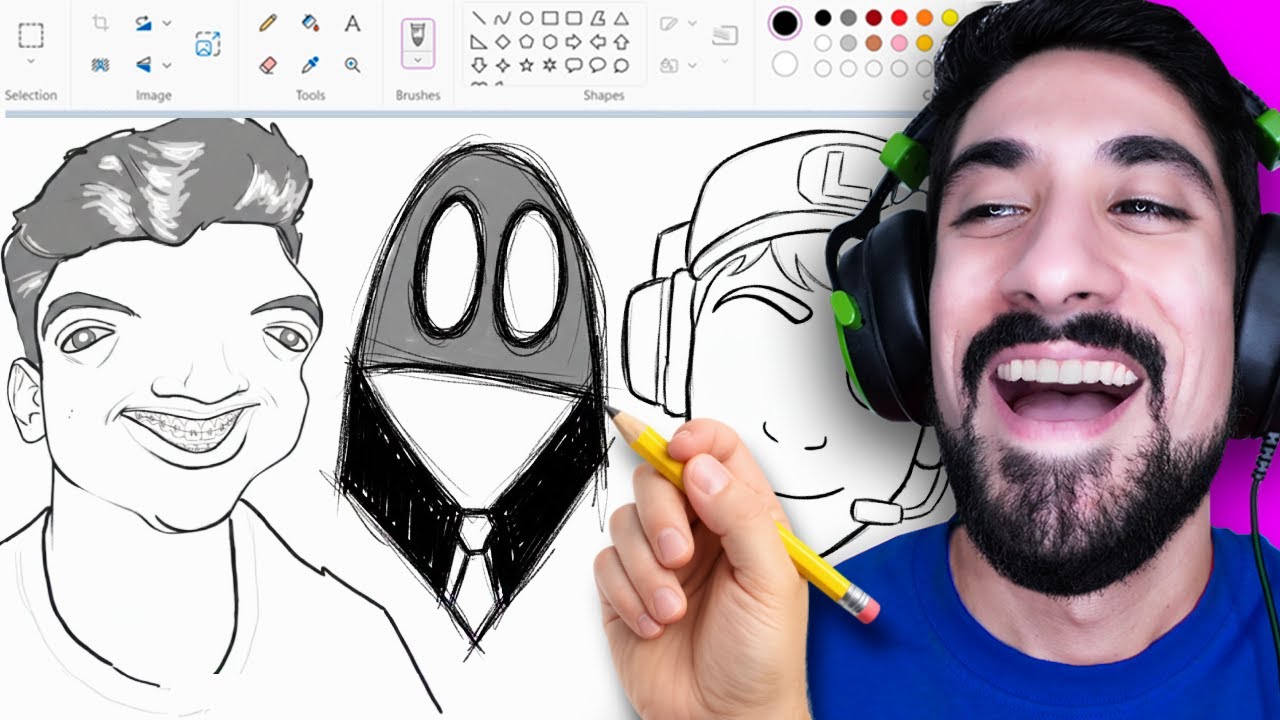Screen dimensions: 1280x720
Task: Open the Selection options dropdown arrow
Action: [x=31, y=62]
